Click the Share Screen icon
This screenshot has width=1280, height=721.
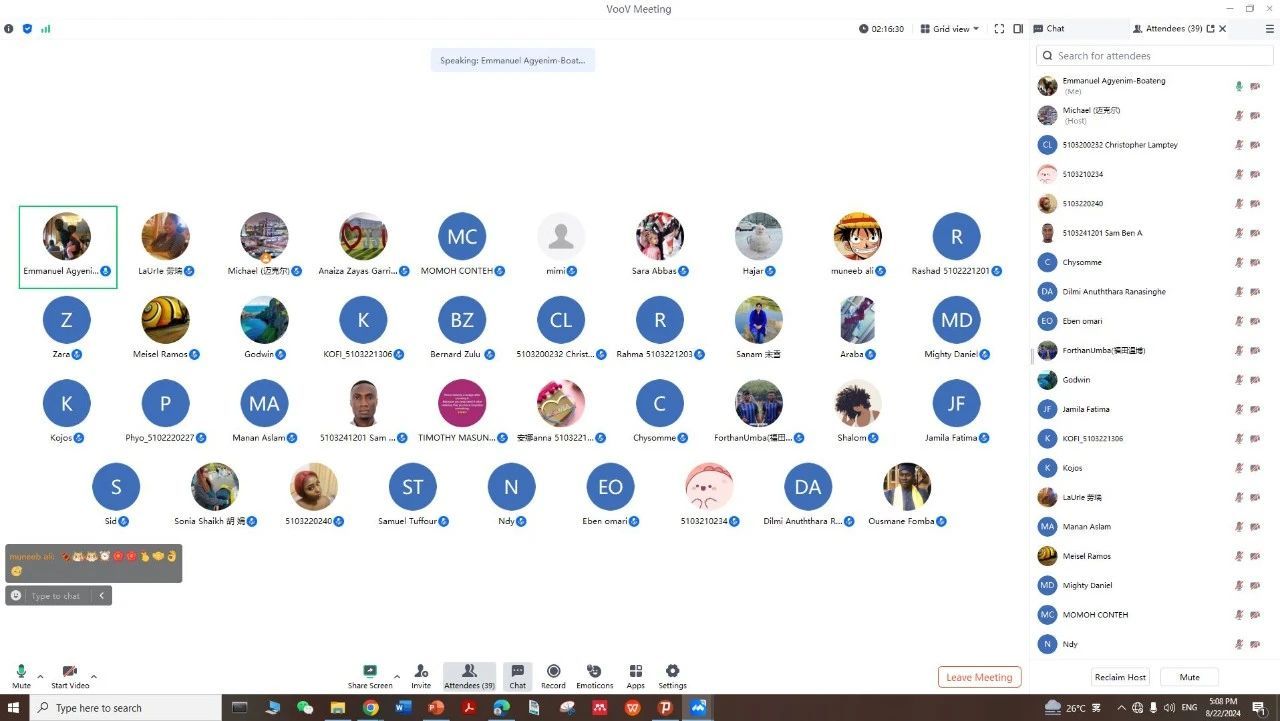coord(369,672)
